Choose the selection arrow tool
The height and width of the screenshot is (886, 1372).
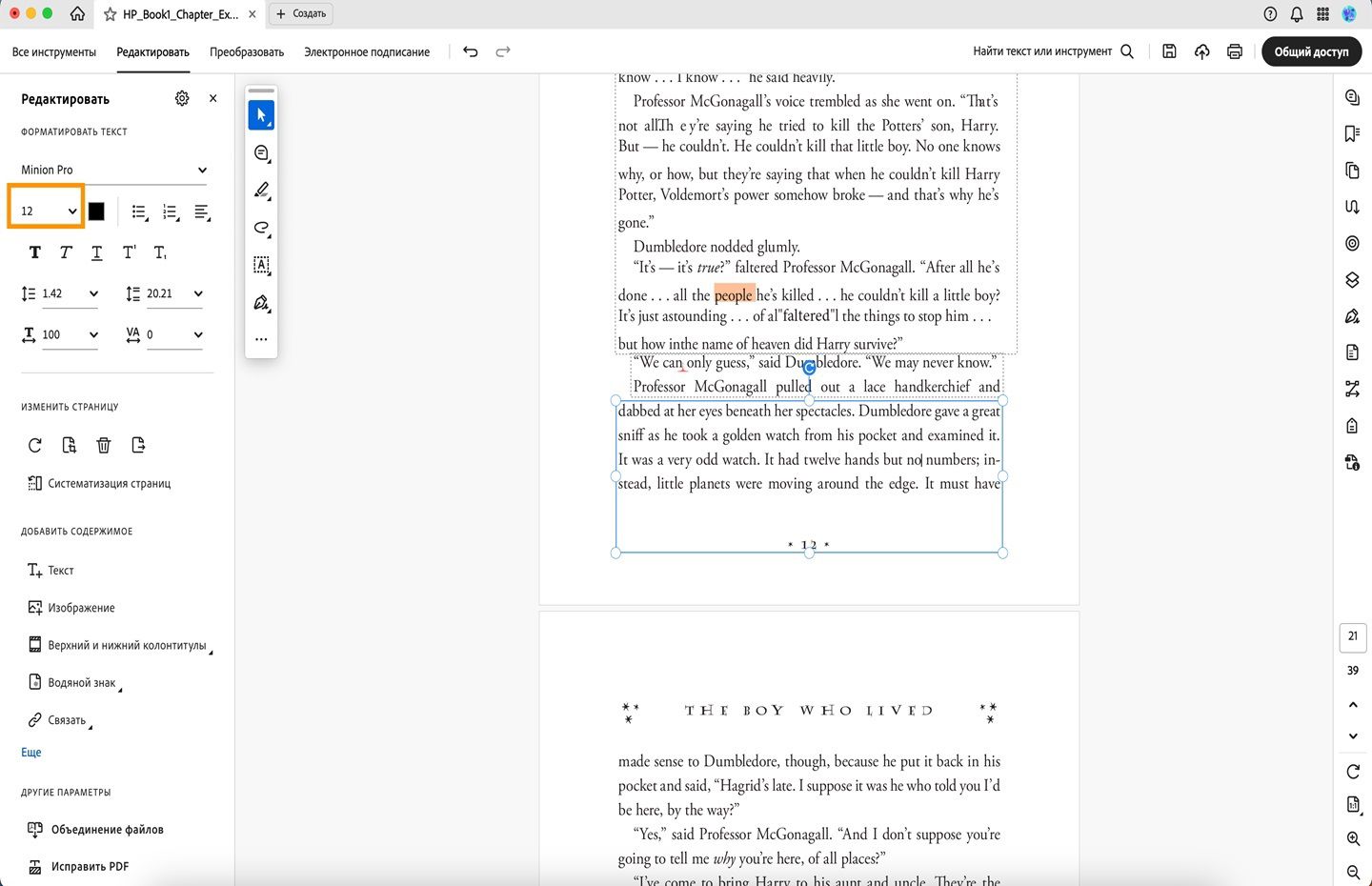click(261, 115)
